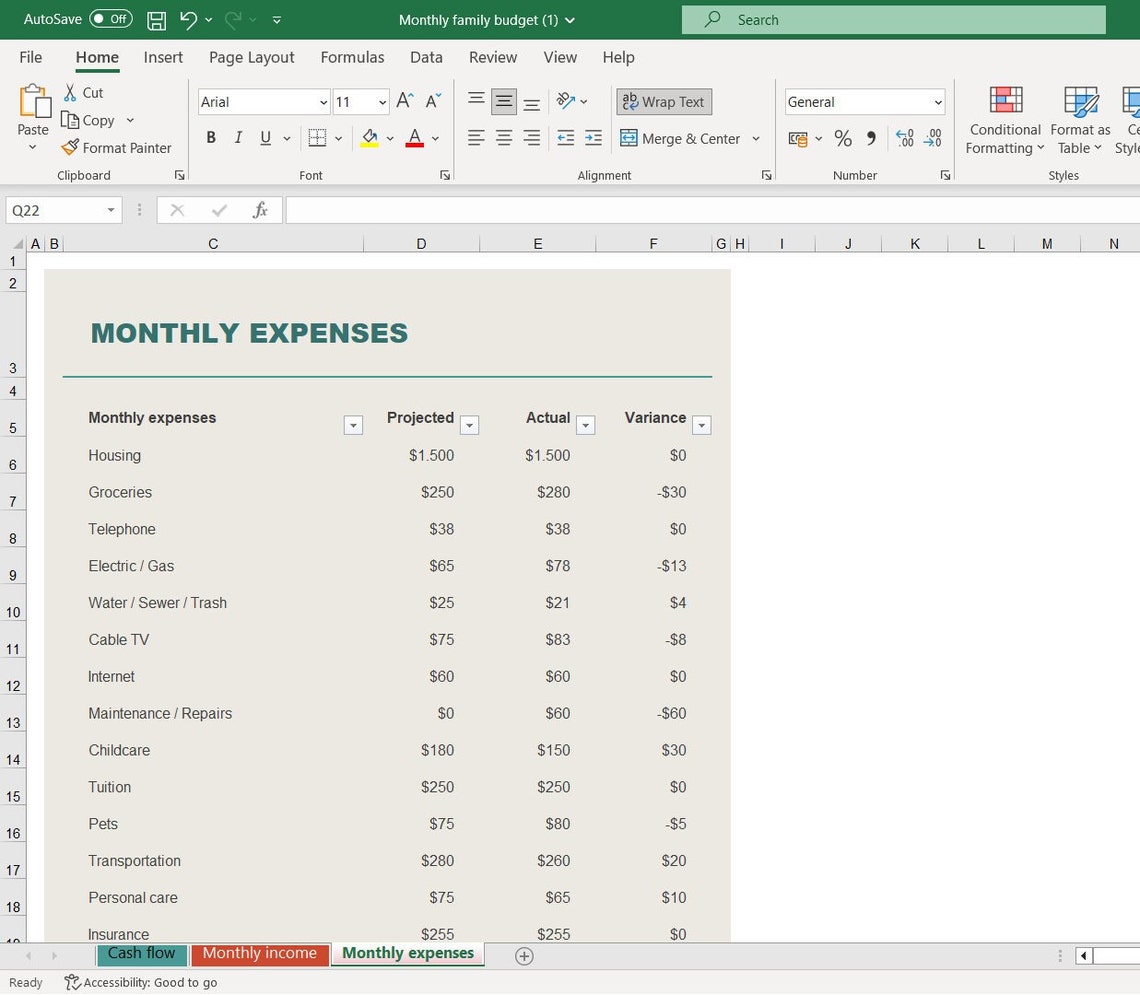
Task: Open the Projected column filter dropdown
Action: pos(469,425)
